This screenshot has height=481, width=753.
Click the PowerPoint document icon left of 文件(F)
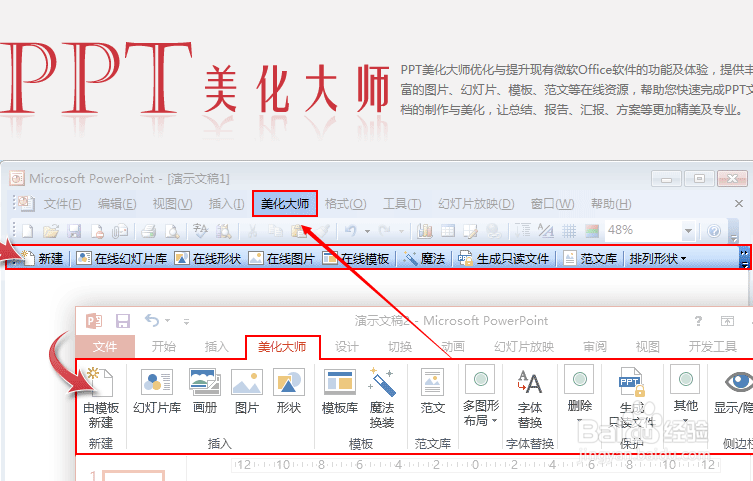coord(26,204)
